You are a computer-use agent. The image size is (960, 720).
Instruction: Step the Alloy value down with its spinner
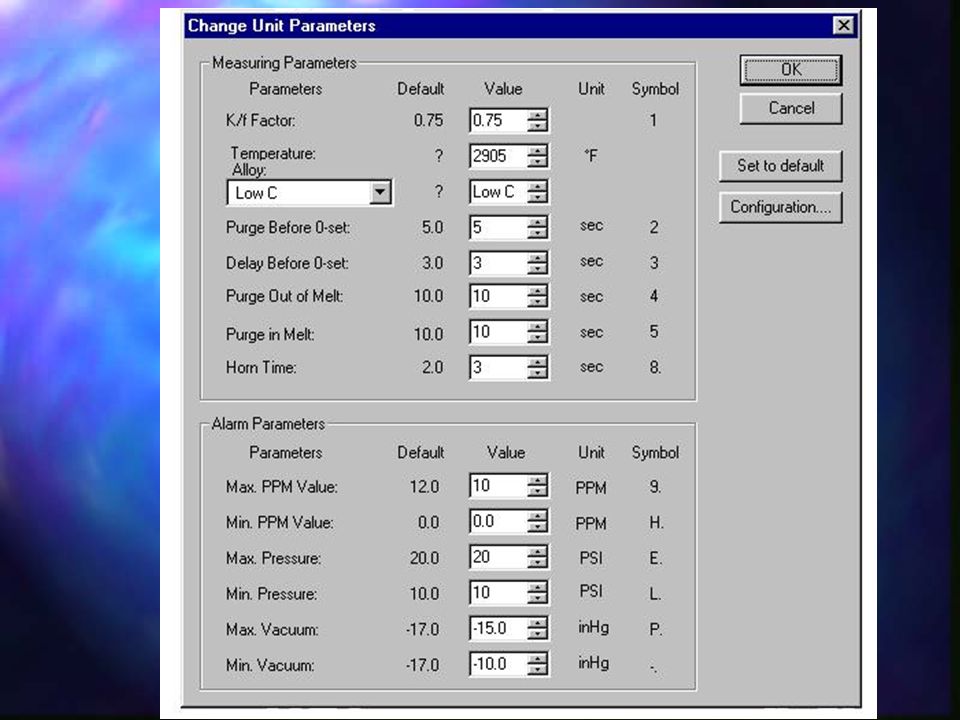538,197
